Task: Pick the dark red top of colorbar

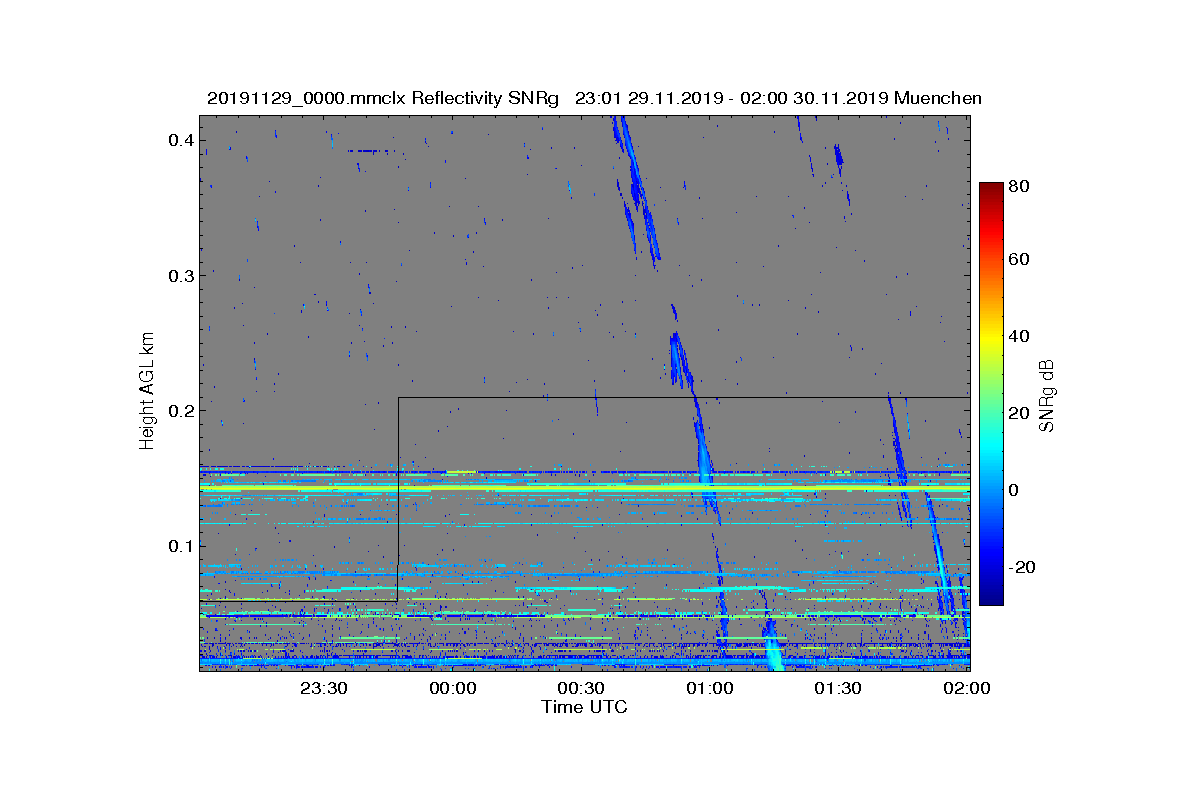Action: (x=991, y=190)
